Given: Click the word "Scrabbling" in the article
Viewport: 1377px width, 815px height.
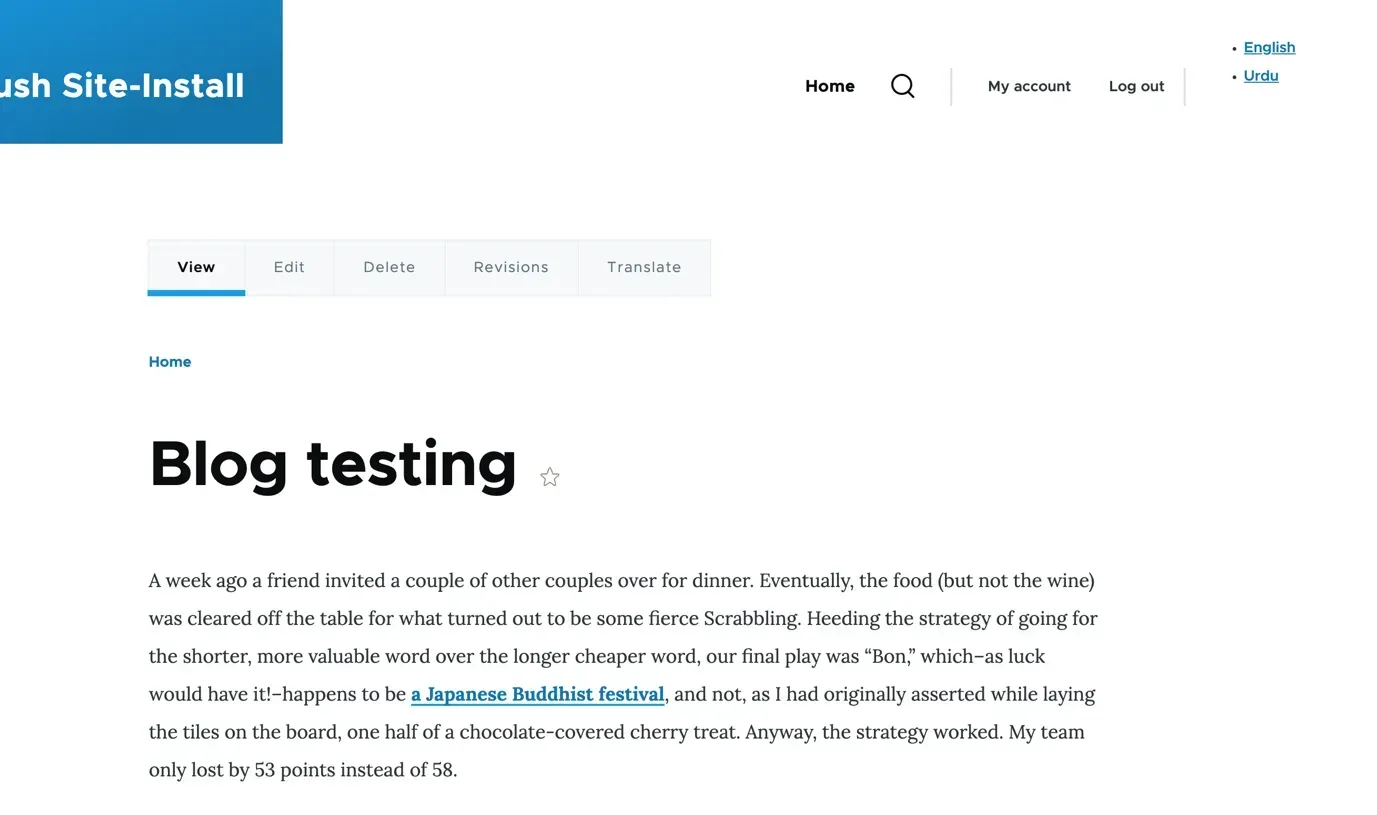Looking at the screenshot, I should (751, 618).
